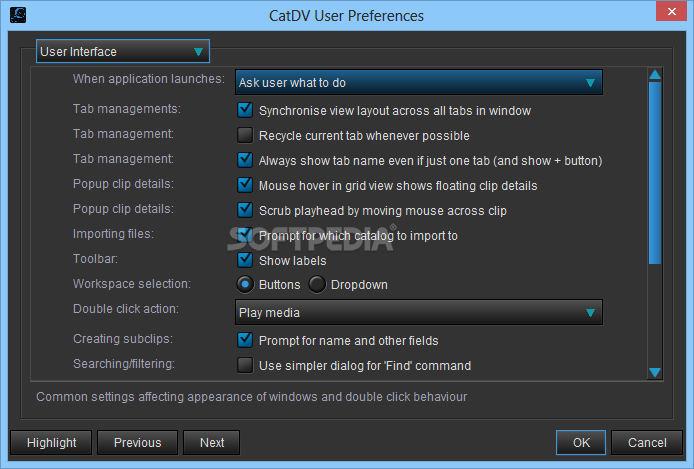Click the 'When application launches:' label

tap(149, 79)
